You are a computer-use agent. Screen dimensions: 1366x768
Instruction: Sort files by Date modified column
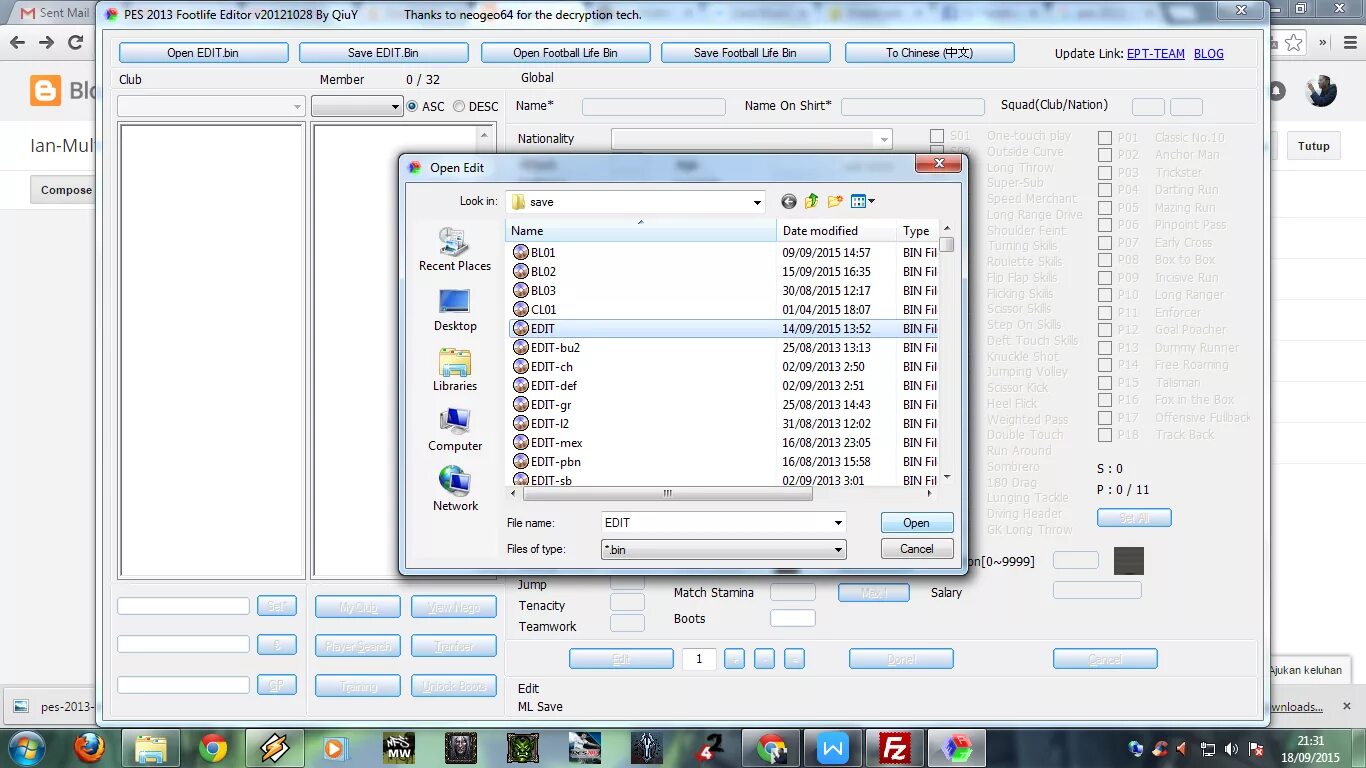pos(837,231)
